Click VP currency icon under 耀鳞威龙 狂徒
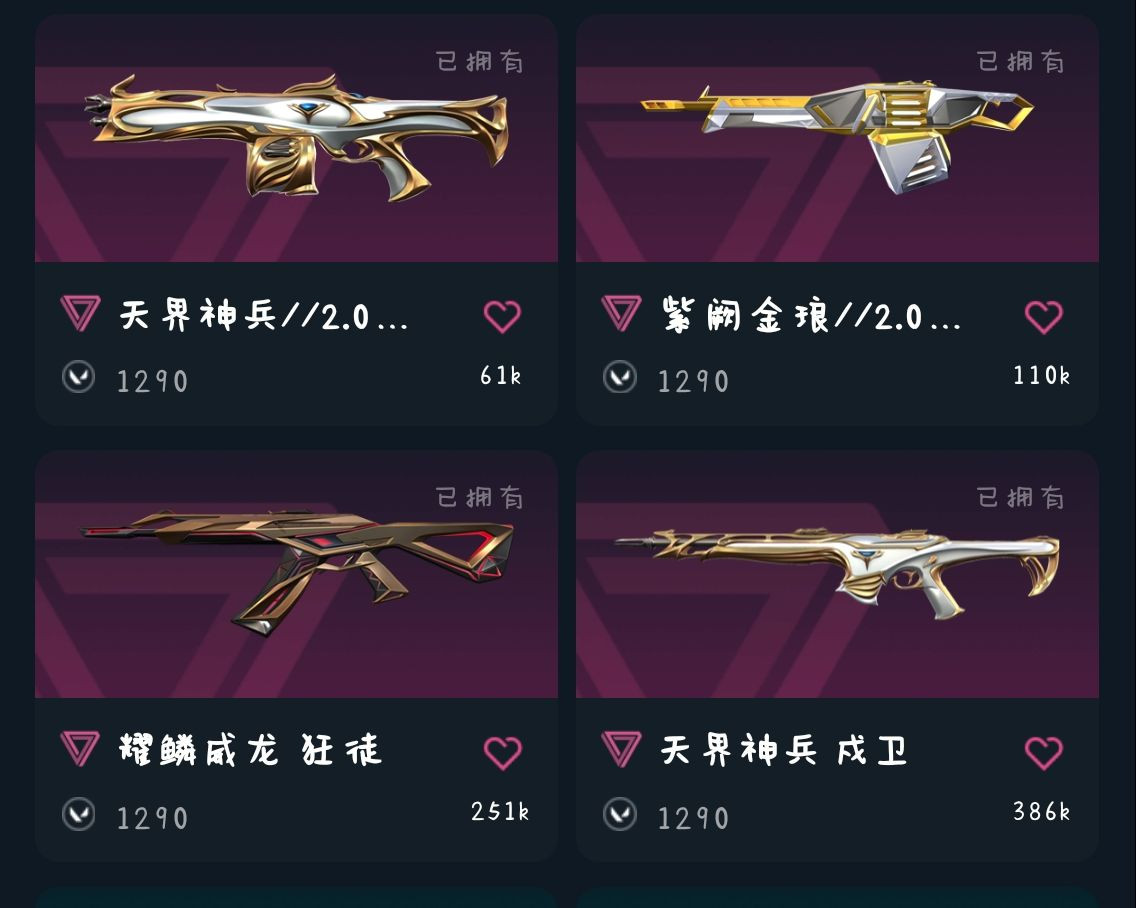1136x908 pixels. pyautogui.click(x=78, y=814)
